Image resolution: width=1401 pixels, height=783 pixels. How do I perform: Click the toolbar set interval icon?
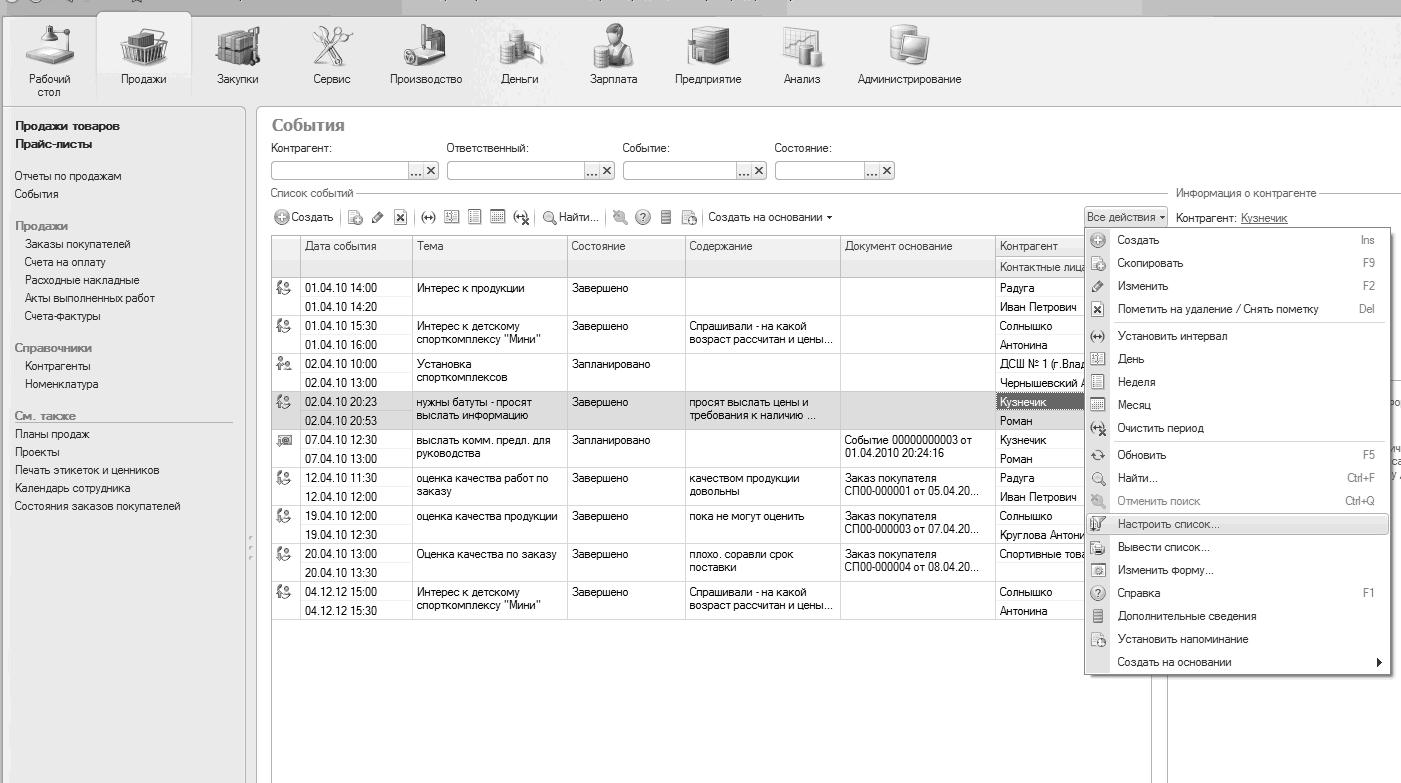428,217
